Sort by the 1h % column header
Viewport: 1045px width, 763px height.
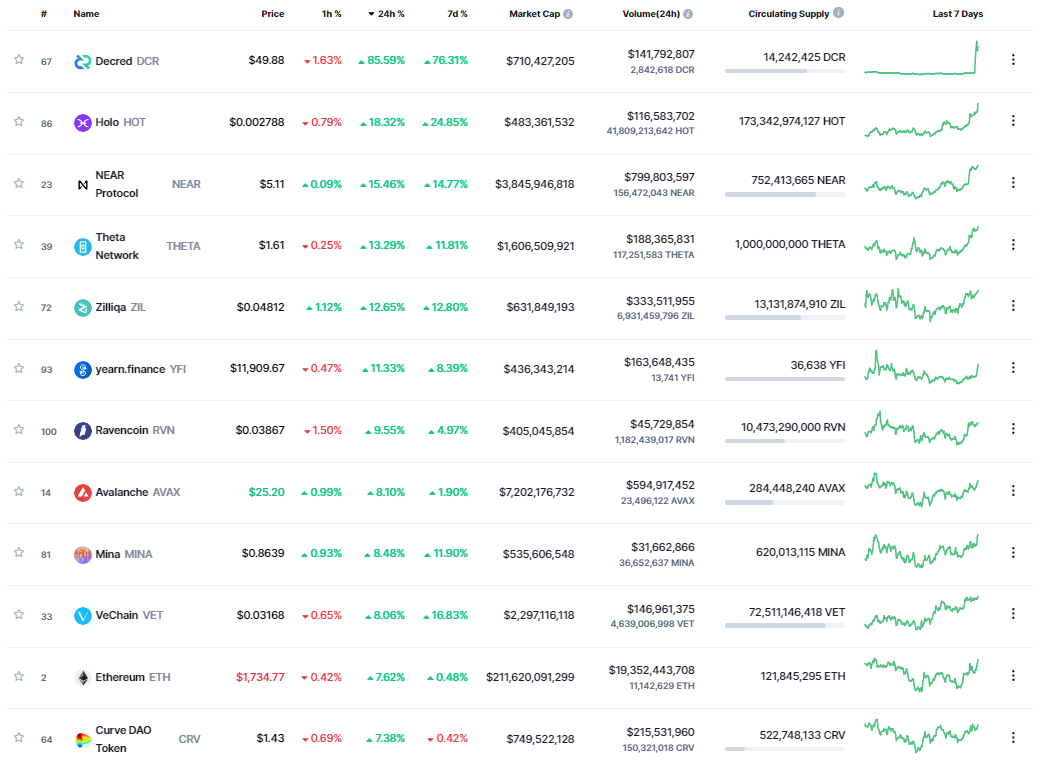(332, 14)
